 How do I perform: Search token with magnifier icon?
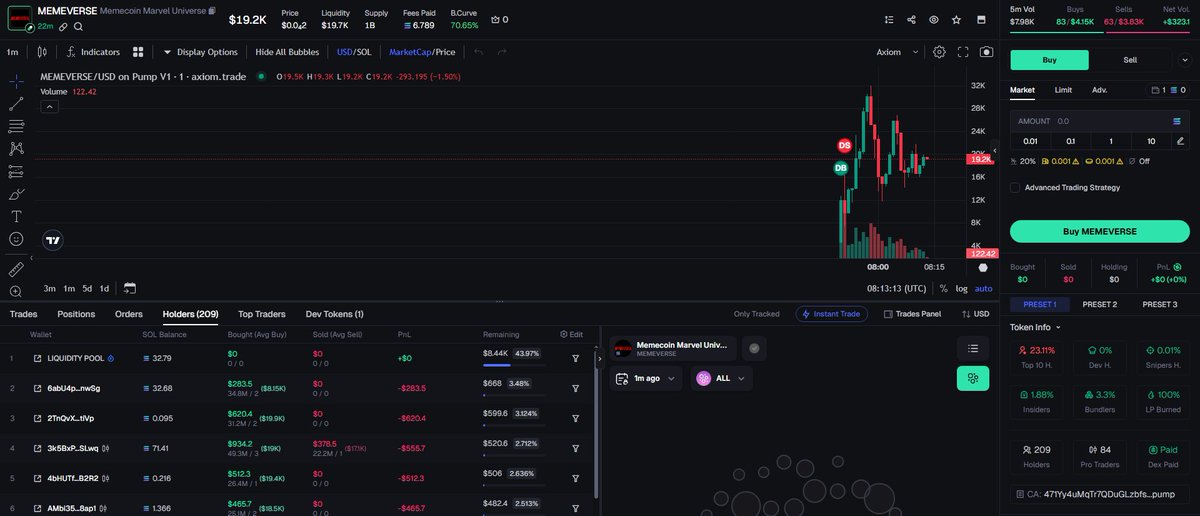[x=78, y=26]
